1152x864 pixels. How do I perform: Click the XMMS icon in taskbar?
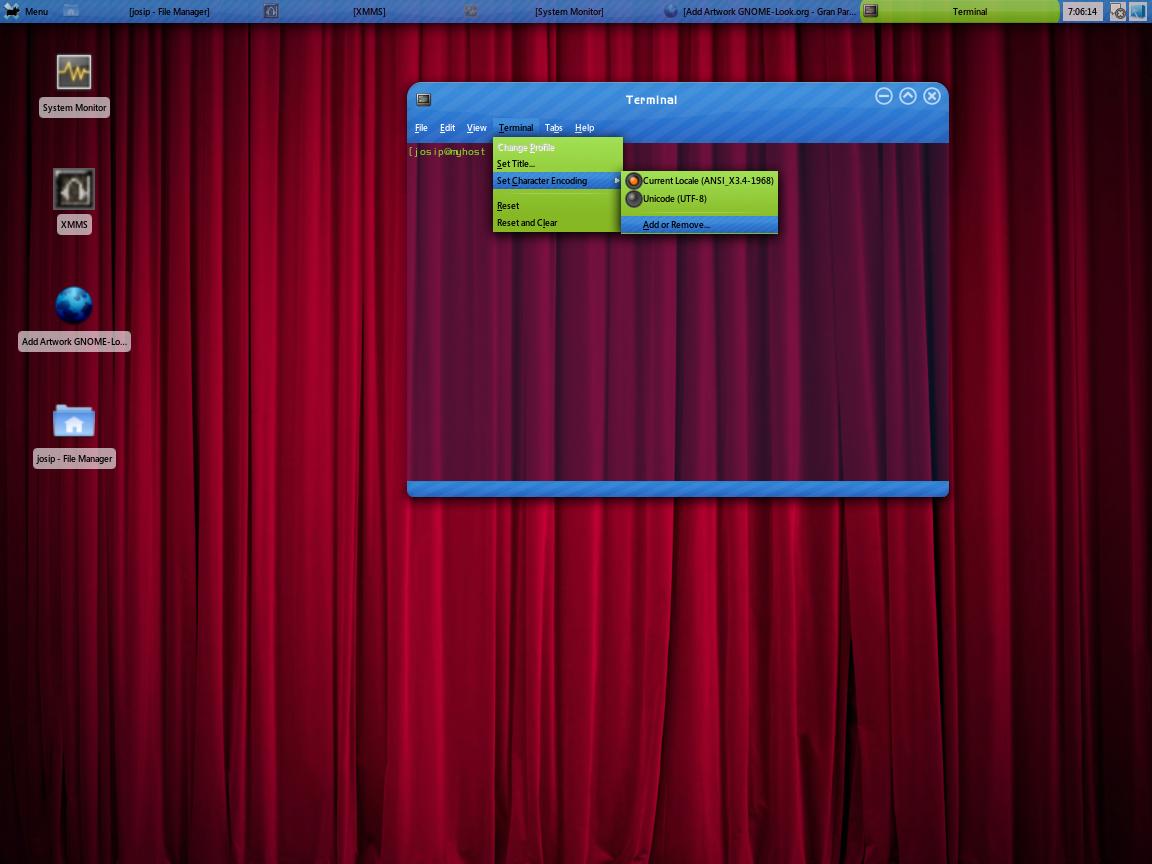(271, 11)
